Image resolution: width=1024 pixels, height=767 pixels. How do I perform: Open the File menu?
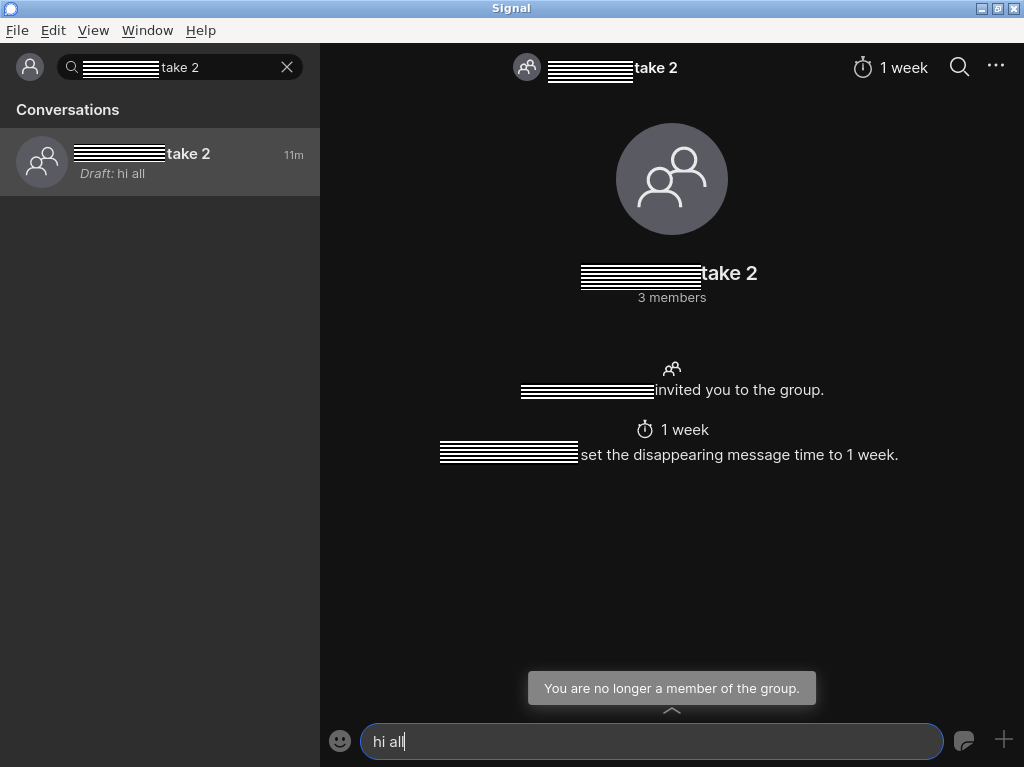[17, 31]
